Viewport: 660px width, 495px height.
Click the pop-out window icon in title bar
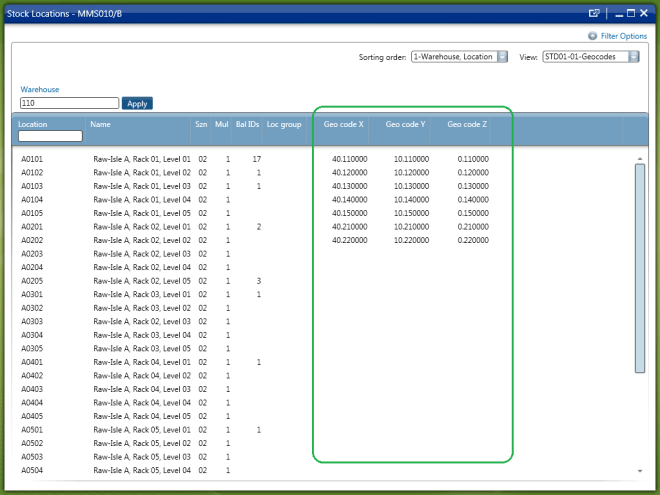tap(594, 14)
